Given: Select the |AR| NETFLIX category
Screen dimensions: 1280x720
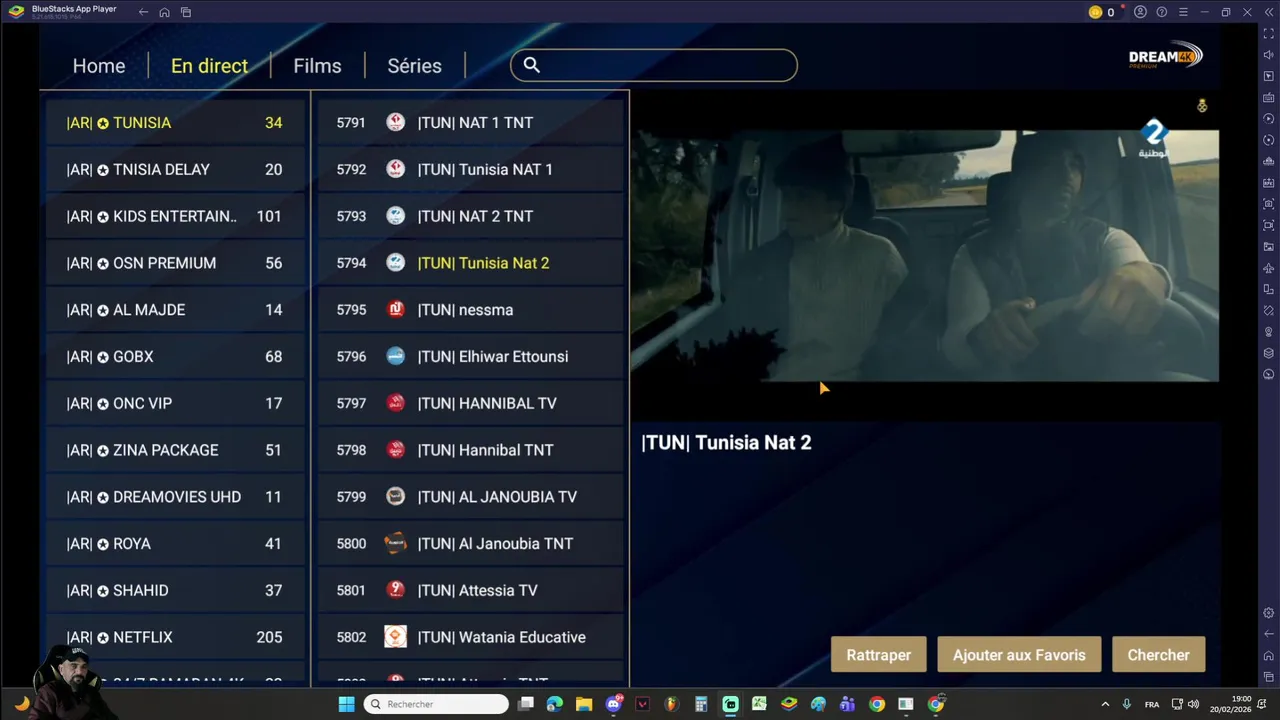Looking at the screenshot, I should pos(175,637).
